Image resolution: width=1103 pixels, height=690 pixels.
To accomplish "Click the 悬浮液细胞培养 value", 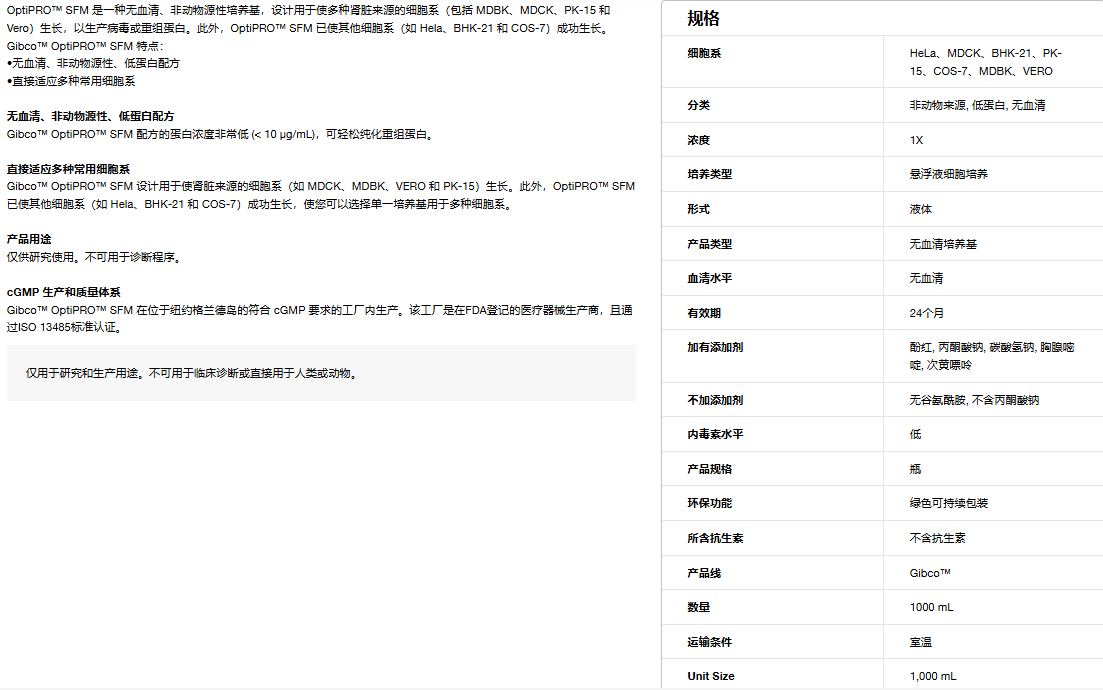I will coord(948,174).
